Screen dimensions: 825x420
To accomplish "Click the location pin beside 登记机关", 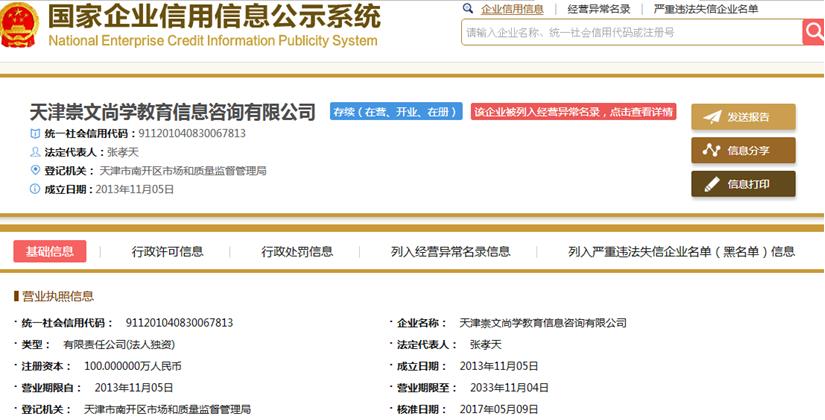I will click(x=35, y=171).
